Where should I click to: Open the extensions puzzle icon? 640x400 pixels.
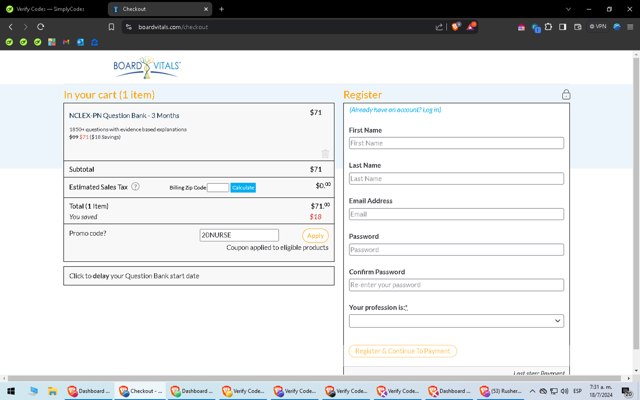coord(548,27)
